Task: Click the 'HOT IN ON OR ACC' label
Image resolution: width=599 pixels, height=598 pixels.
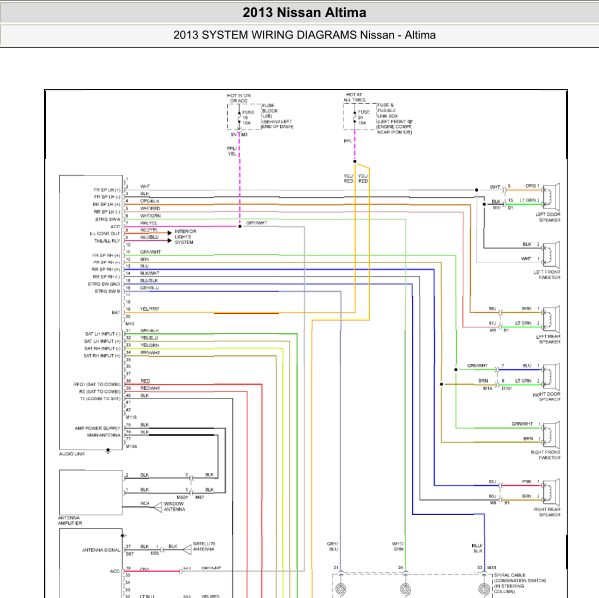Action: 239,98
